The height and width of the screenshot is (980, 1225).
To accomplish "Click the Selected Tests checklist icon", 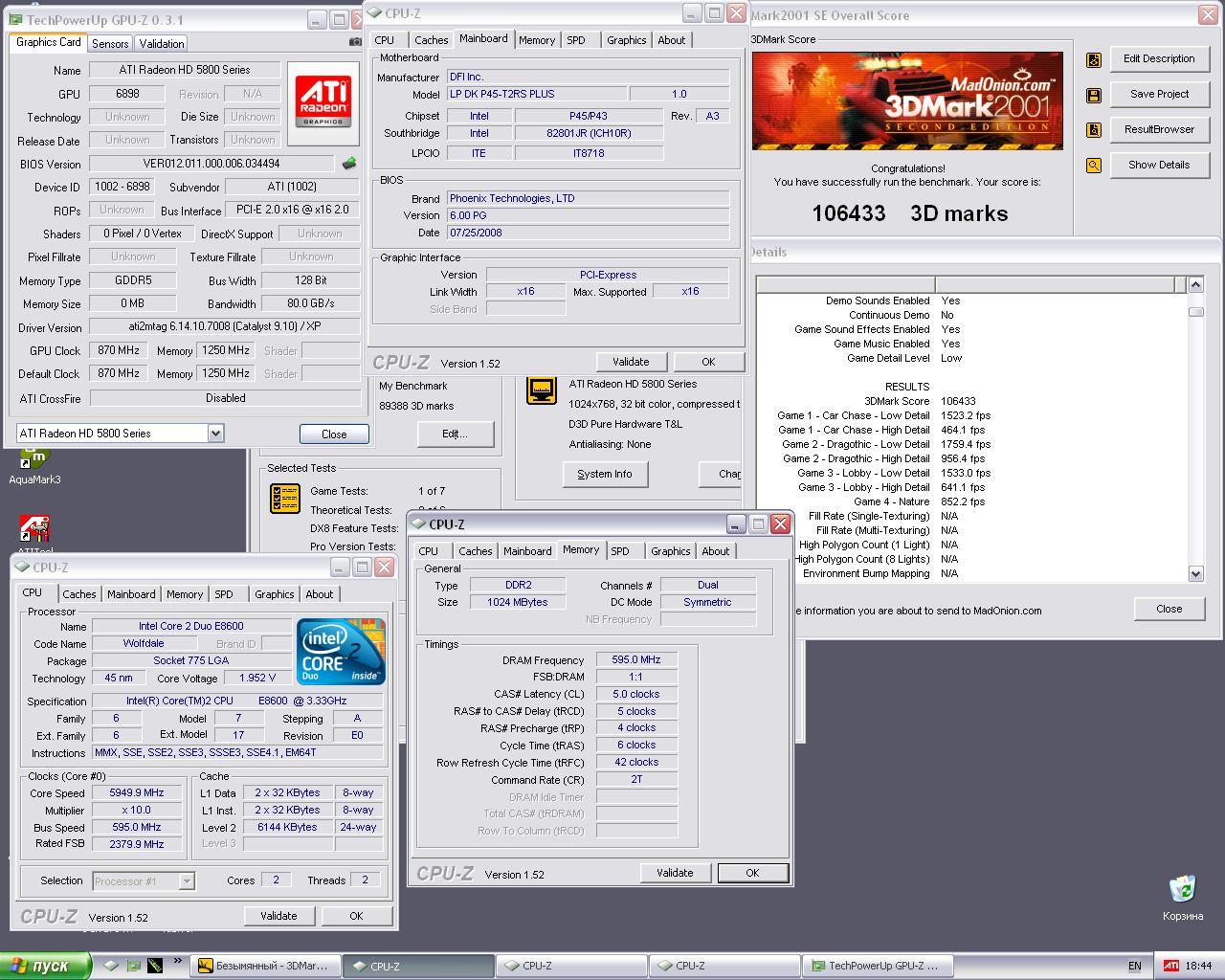I will [285, 498].
